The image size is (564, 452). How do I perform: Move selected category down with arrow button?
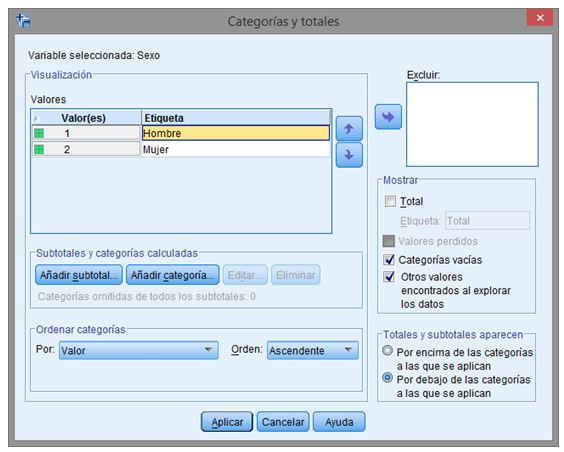pyautogui.click(x=349, y=155)
